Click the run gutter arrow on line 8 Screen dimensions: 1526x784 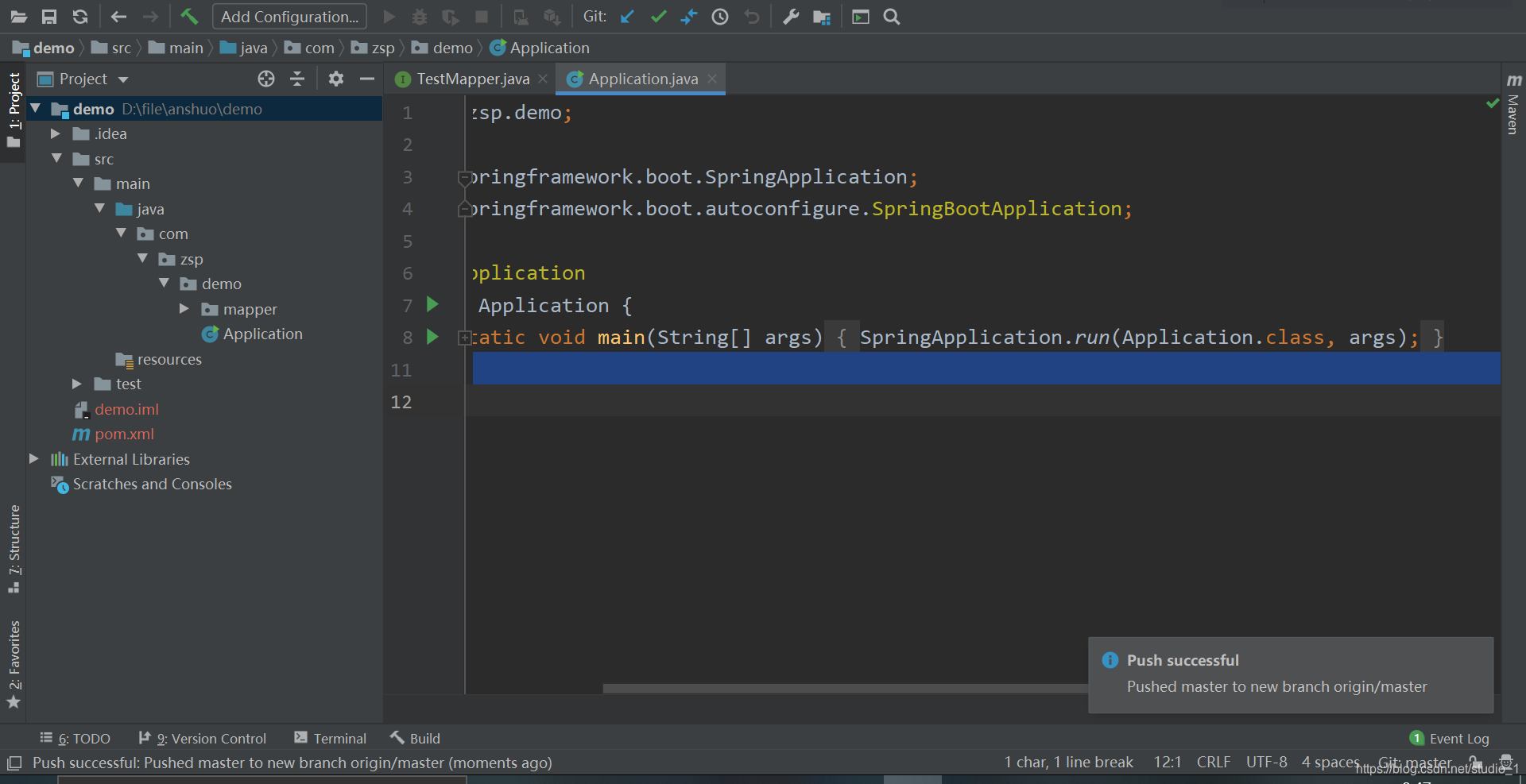point(432,337)
